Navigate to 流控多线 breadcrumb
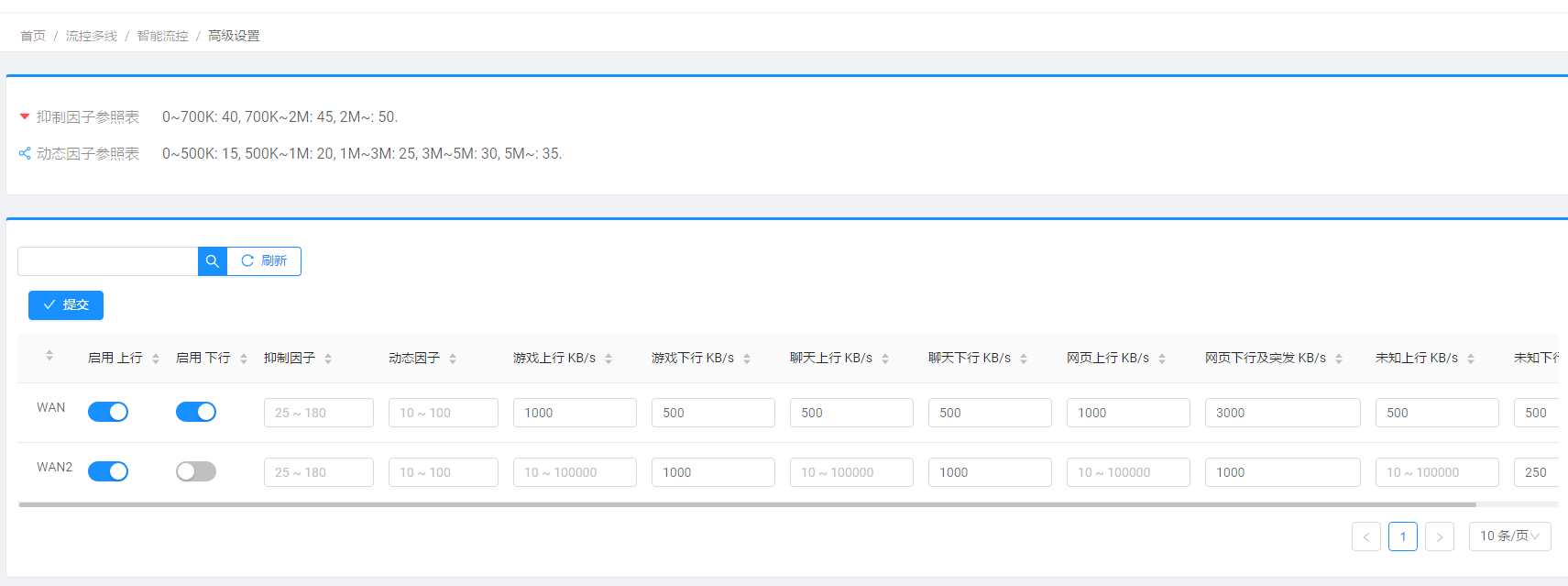This screenshot has height=586, width=1568. pyautogui.click(x=92, y=36)
